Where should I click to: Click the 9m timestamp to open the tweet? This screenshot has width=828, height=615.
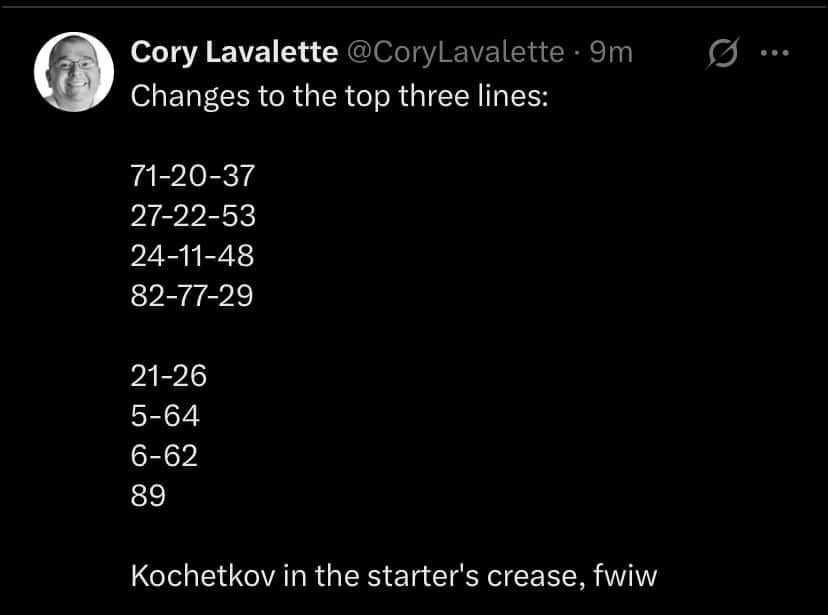(x=611, y=53)
